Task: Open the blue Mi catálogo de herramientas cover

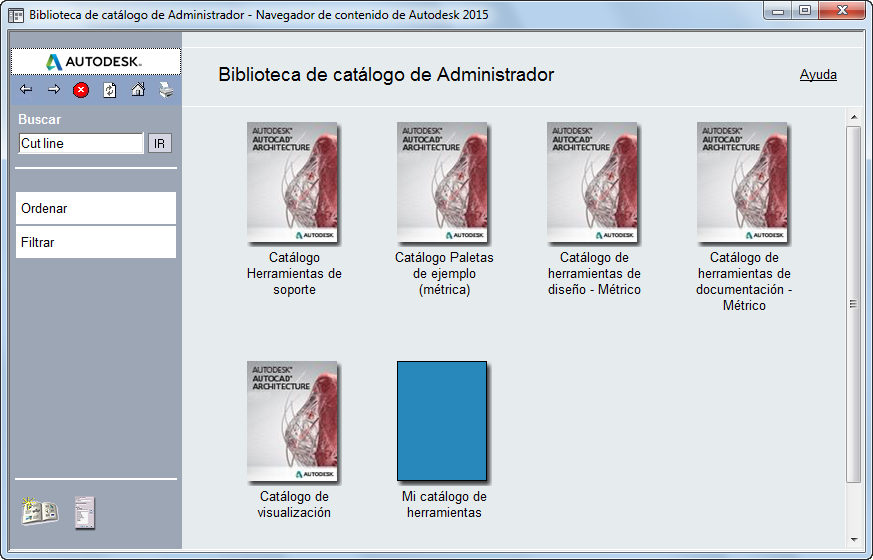Action: (442, 421)
